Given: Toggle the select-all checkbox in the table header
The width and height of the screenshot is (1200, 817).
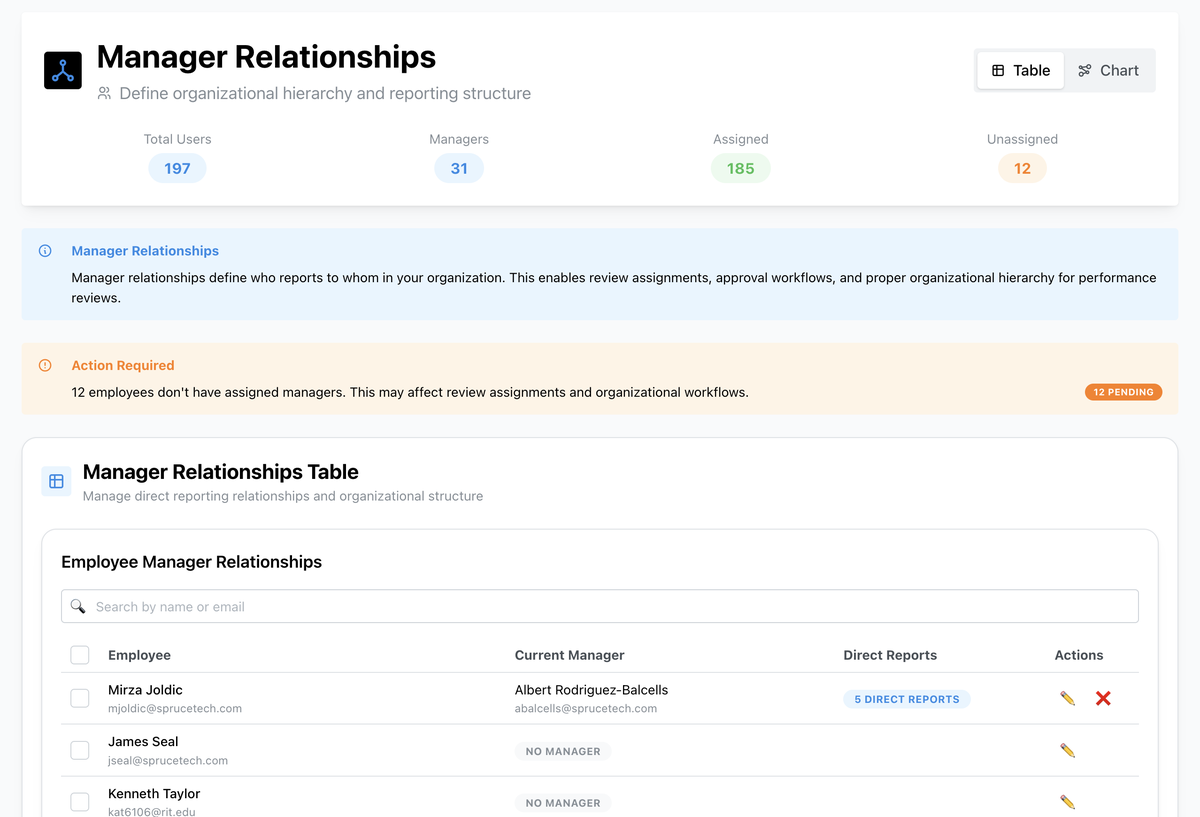Looking at the screenshot, I should (x=80, y=655).
